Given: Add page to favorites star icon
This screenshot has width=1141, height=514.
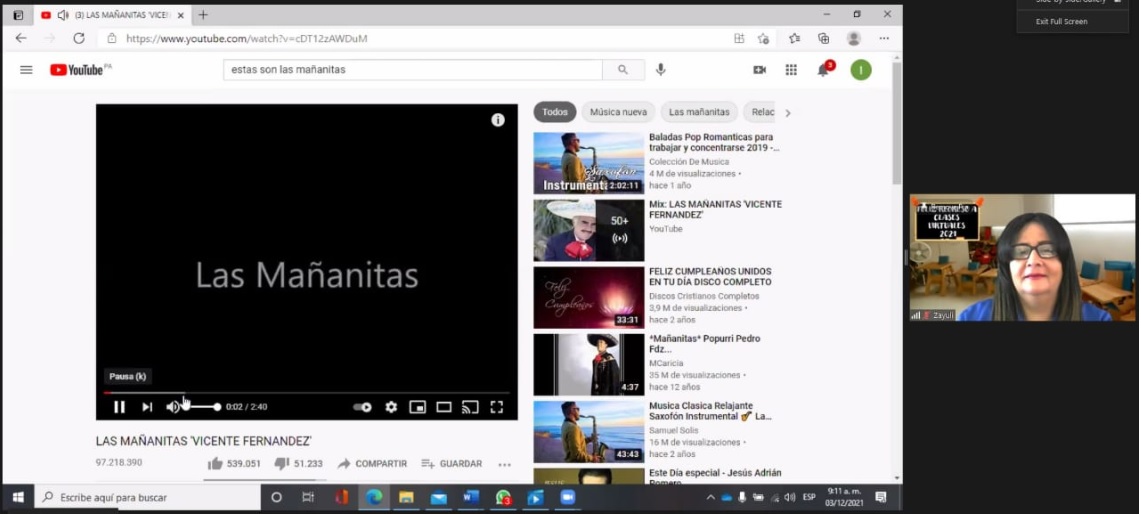Looking at the screenshot, I should (763, 39).
